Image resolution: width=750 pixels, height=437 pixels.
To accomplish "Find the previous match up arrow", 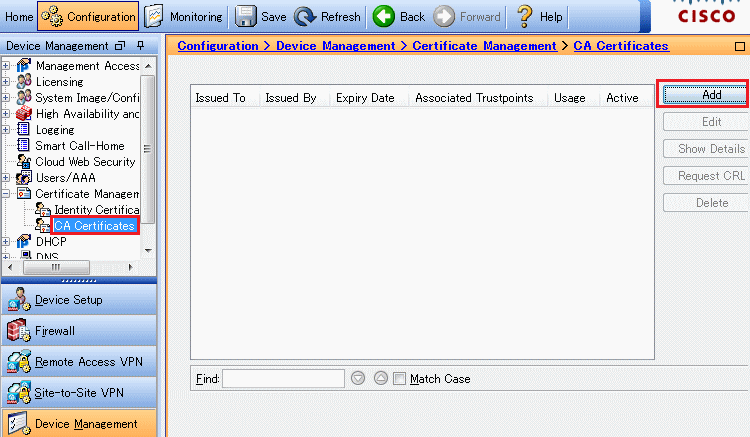I will coord(381,379).
